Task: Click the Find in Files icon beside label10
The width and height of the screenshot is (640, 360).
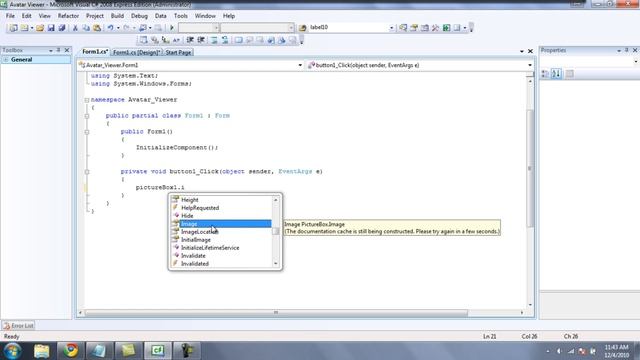Action: point(302,28)
